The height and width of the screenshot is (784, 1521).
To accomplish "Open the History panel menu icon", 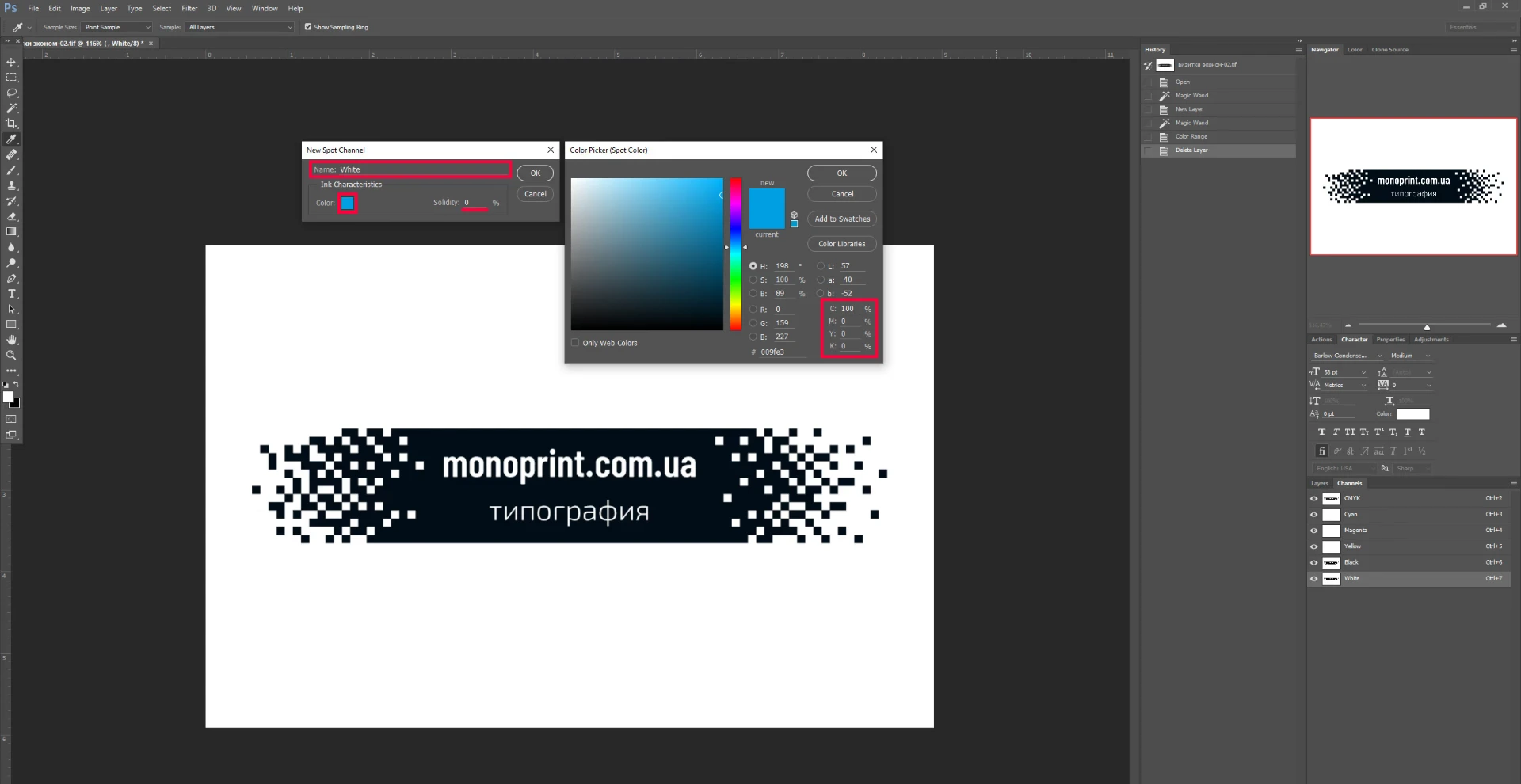I will point(1298,49).
